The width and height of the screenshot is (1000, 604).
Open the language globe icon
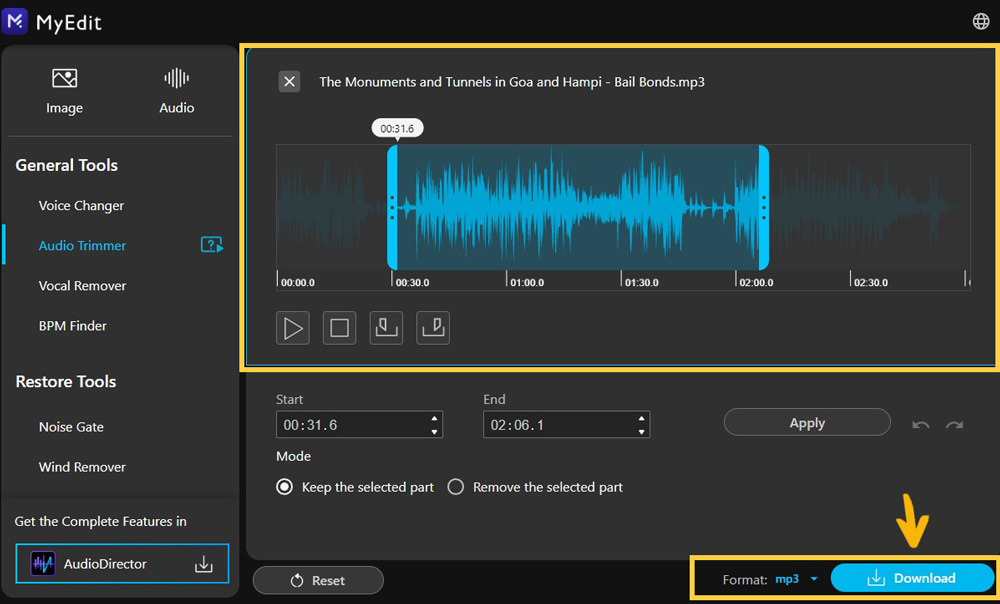pyautogui.click(x=980, y=20)
